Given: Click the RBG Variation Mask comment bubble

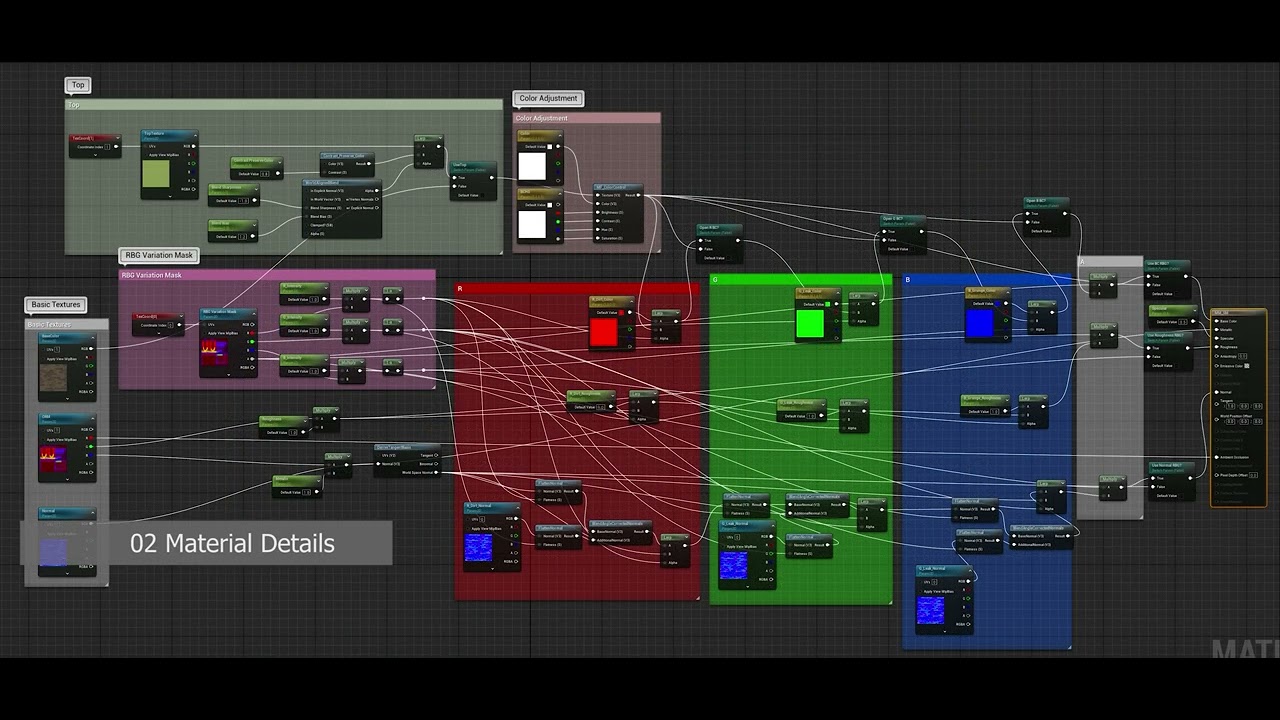Looking at the screenshot, I should click(159, 255).
